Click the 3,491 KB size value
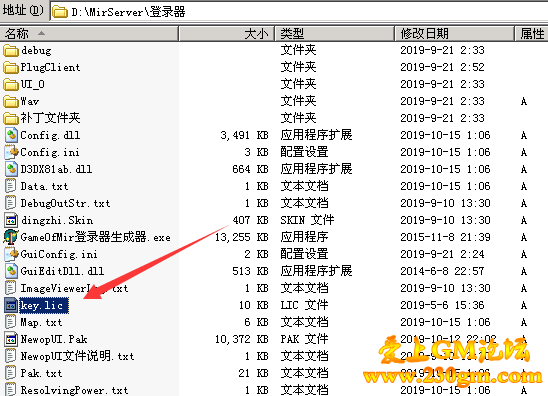This screenshot has width=548, height=396. 244,135
